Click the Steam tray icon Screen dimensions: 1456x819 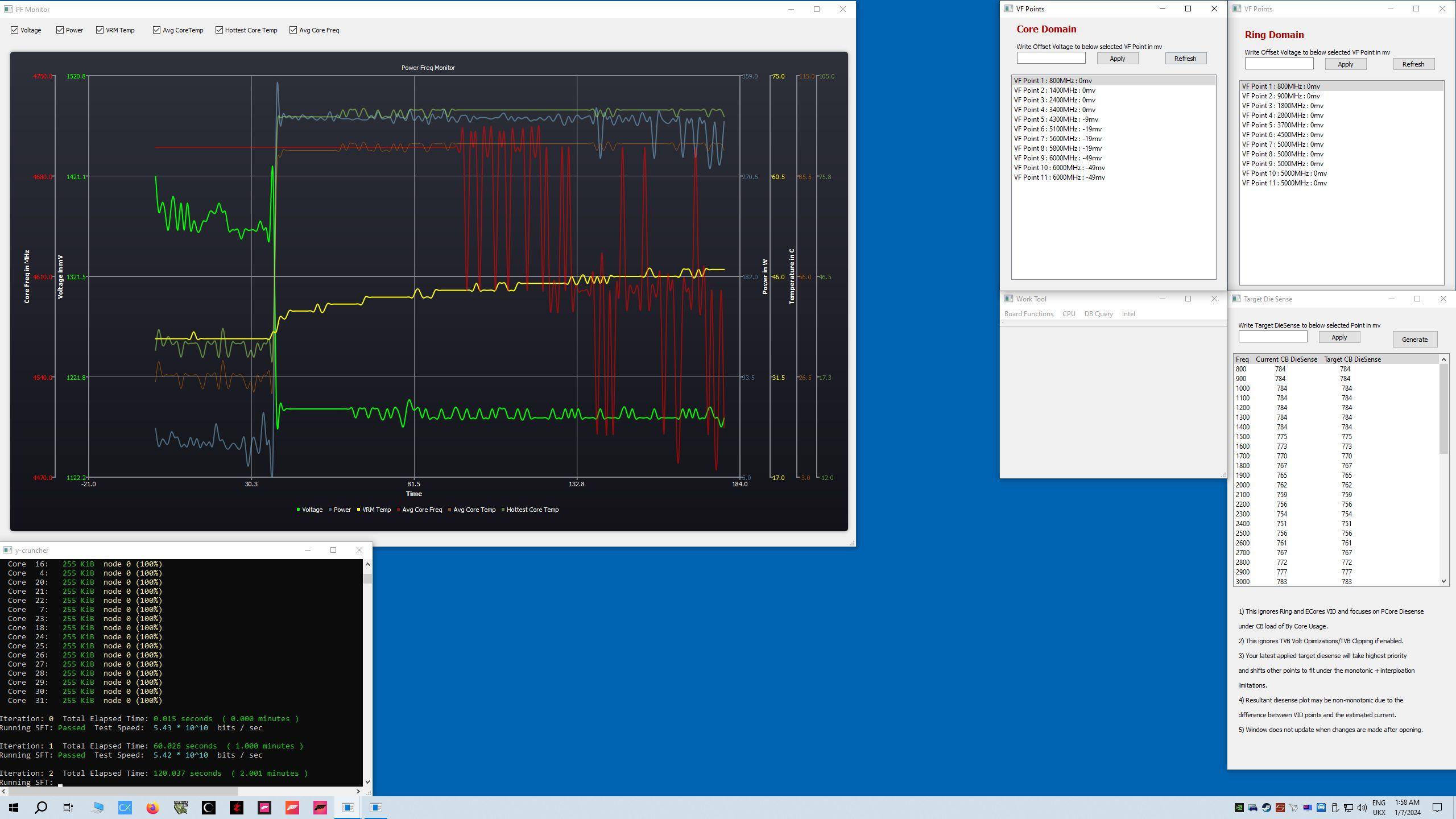[1267, 807]
